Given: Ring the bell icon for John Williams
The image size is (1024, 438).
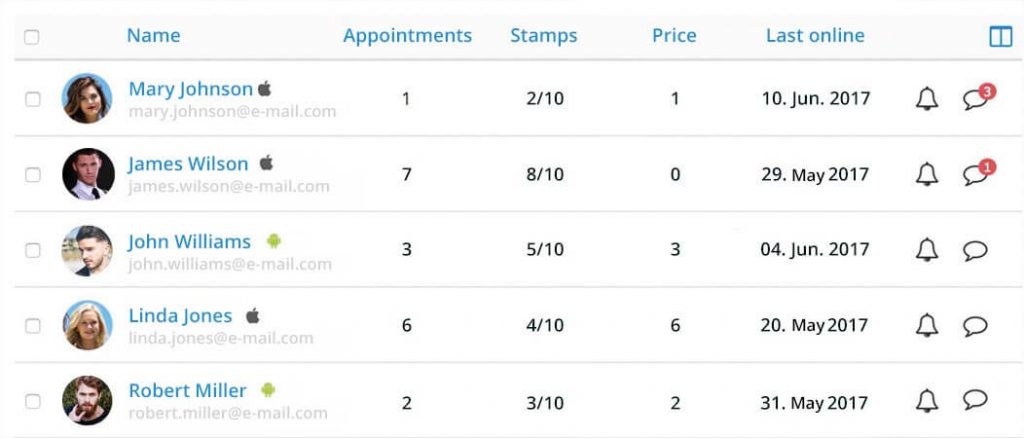Looking at the screenshot, I should tap(927, 249).
